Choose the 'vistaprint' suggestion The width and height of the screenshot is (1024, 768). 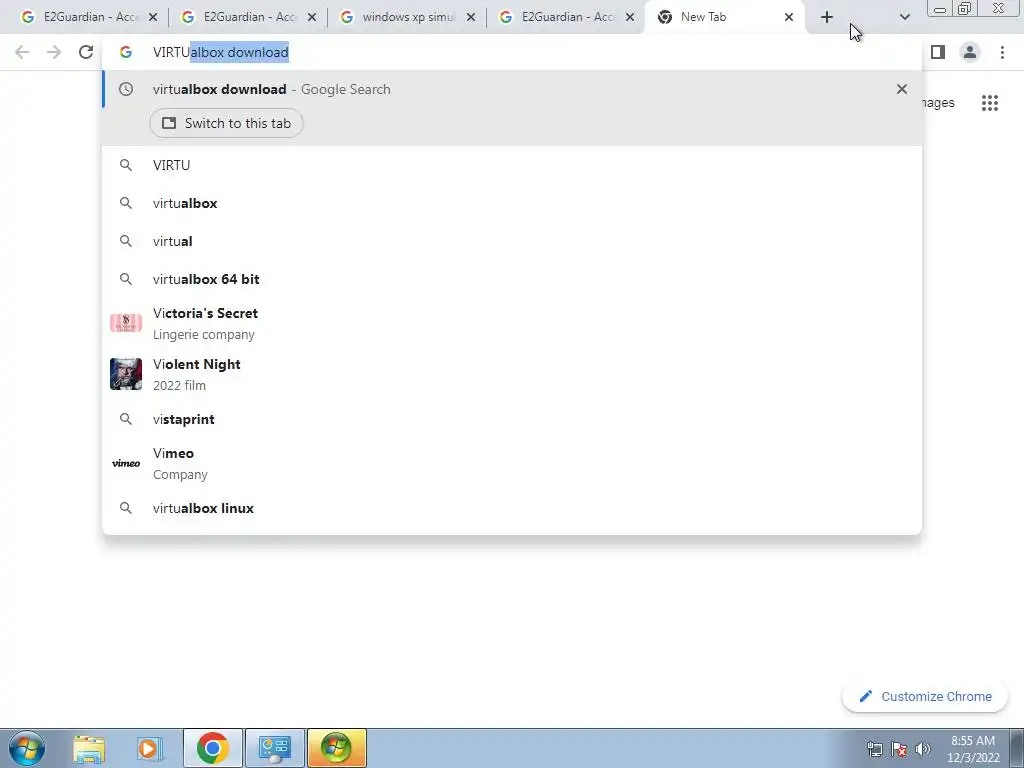point(512,419)
